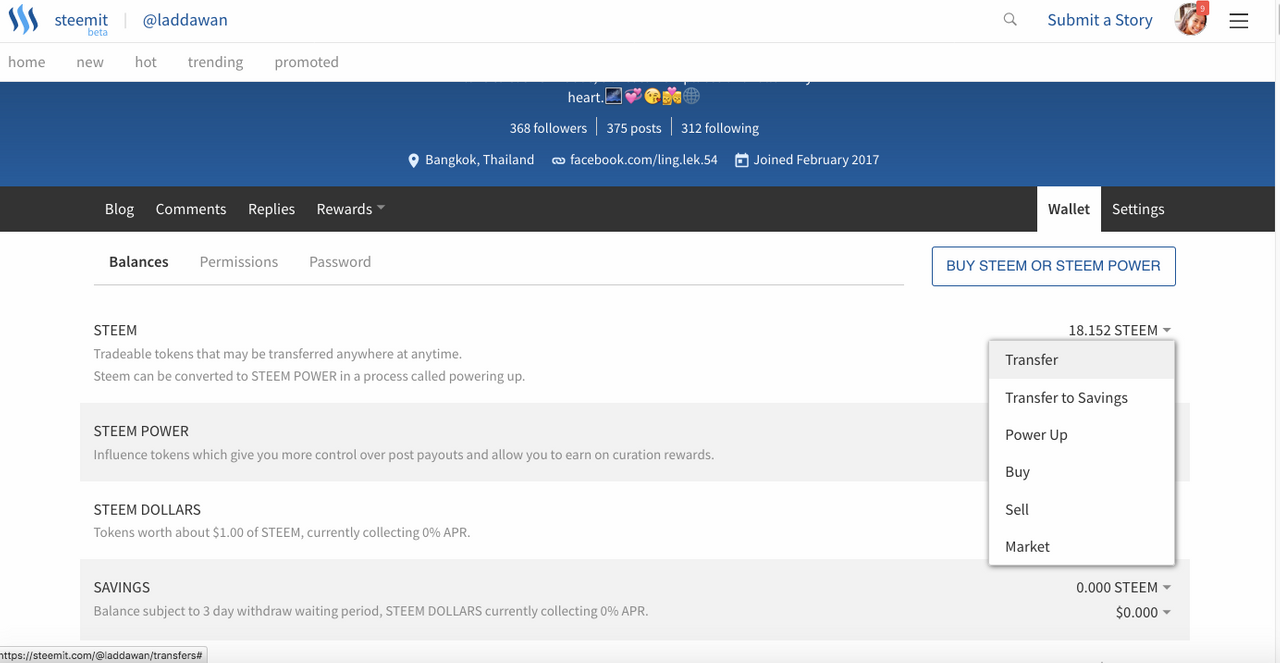Viewport: 1280px width, 663px height.
Task: Select the Wallet tab
Action: [1069, 209]
